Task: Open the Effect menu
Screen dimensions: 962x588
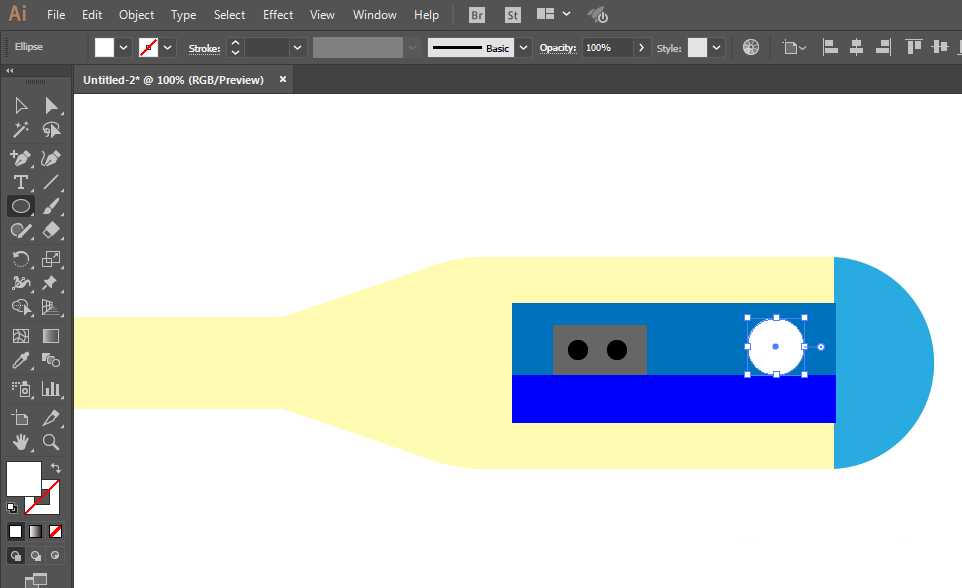Action: 278,15
